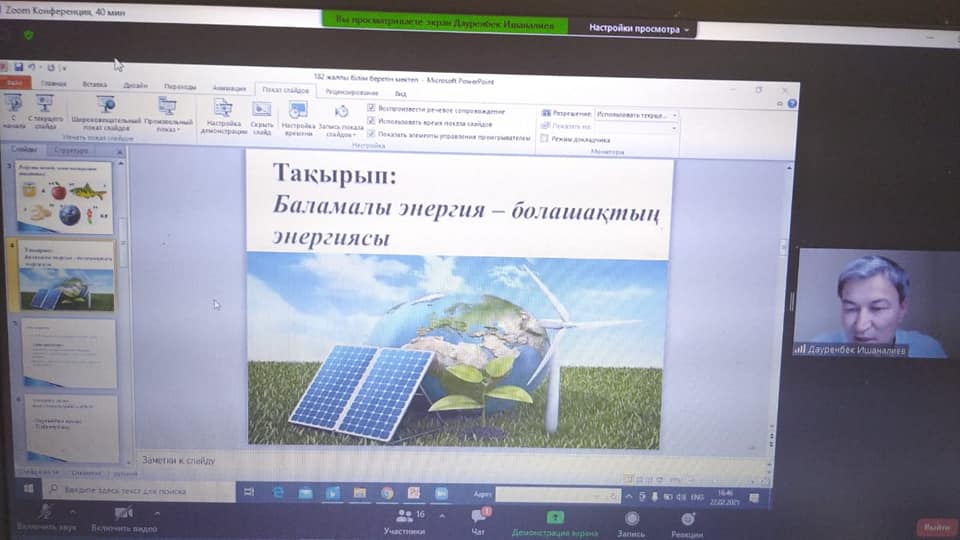The image size is (960, 540).
Task: Turn on camera with Включить видео
Action: coord(124,519)
